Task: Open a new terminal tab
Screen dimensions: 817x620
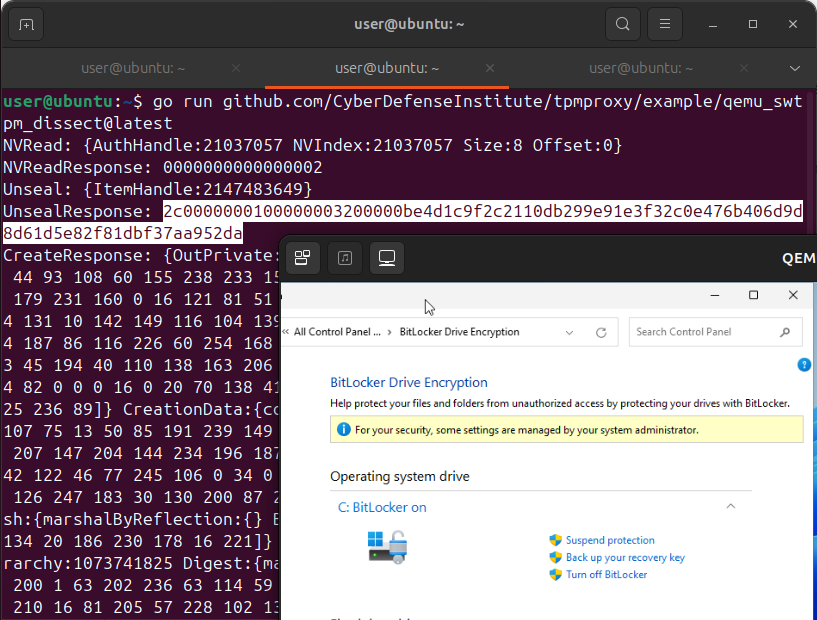Action: tap(26, 24)
